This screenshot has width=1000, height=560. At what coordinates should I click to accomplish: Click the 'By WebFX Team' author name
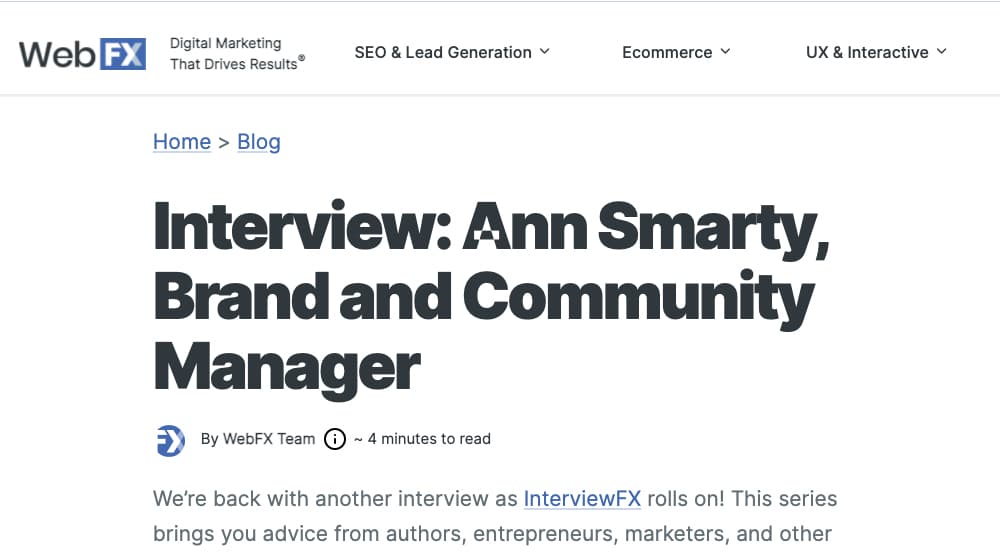coord(258,439)
